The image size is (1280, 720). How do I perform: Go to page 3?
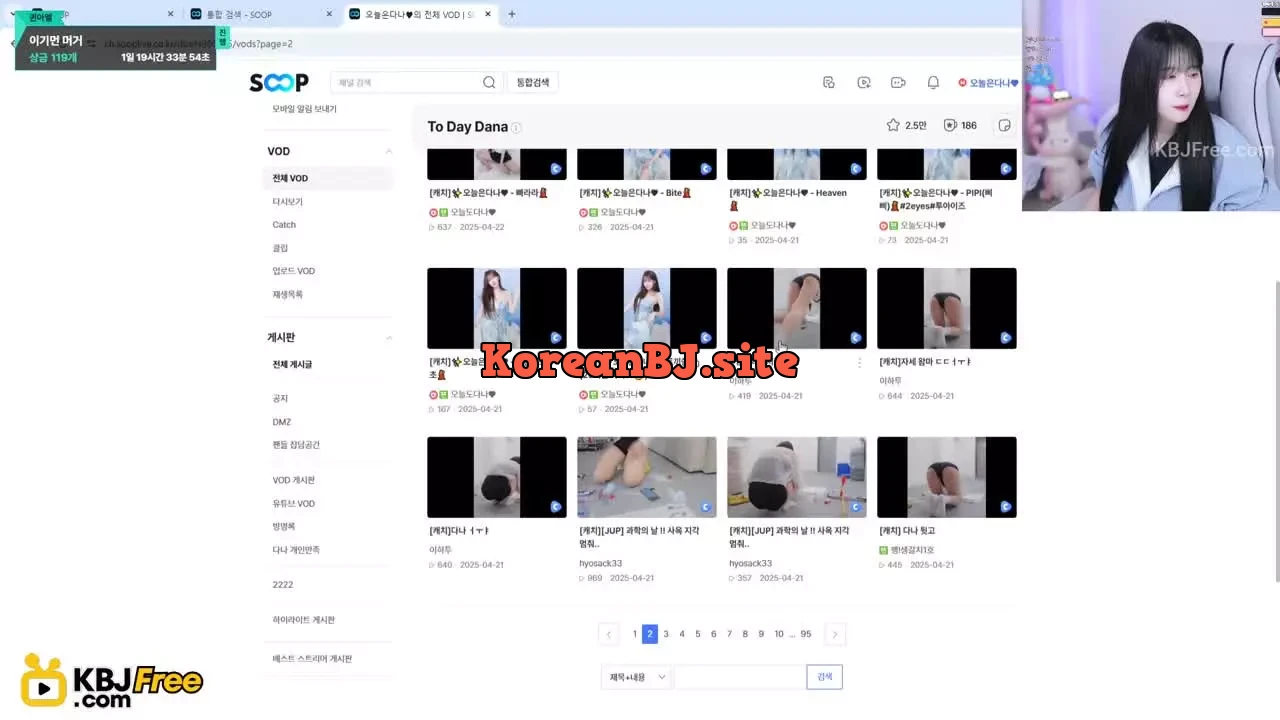pos(666,634)
